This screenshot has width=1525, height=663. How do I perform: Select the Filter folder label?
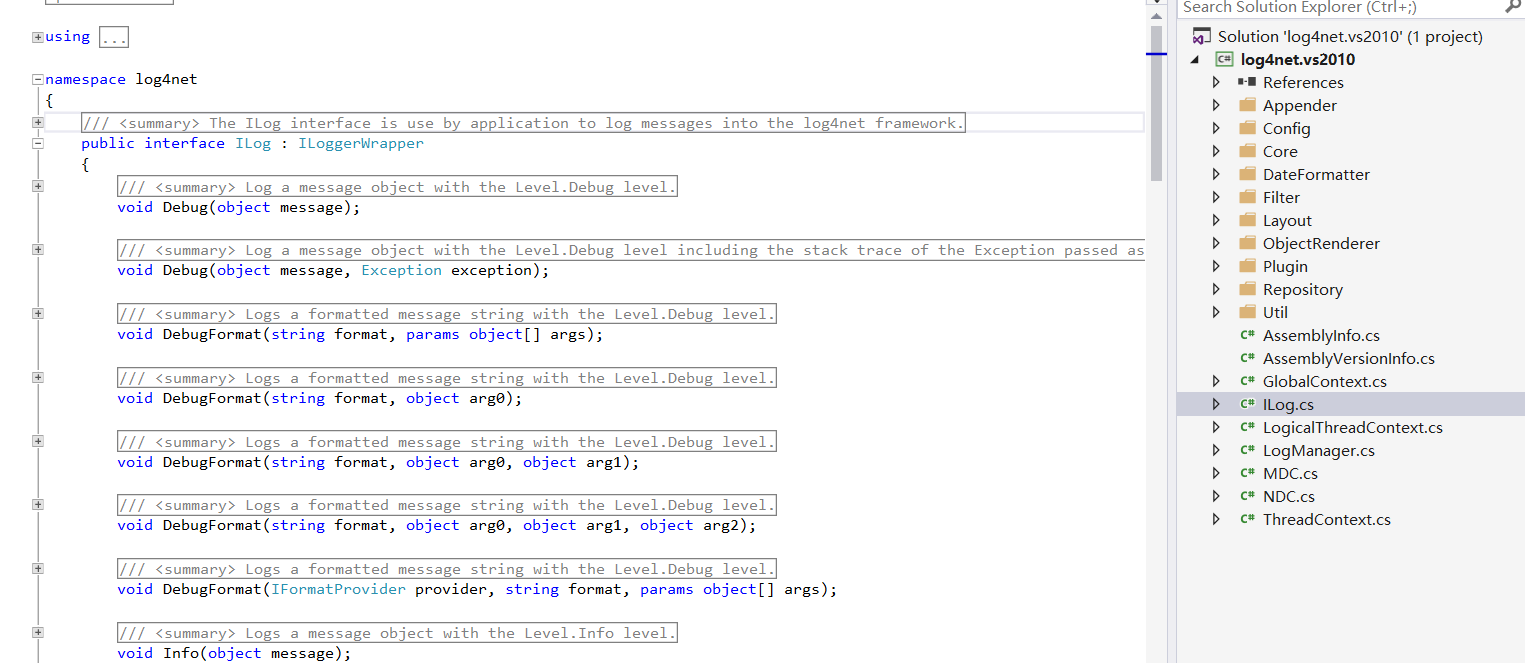(x=1281, y=197)
